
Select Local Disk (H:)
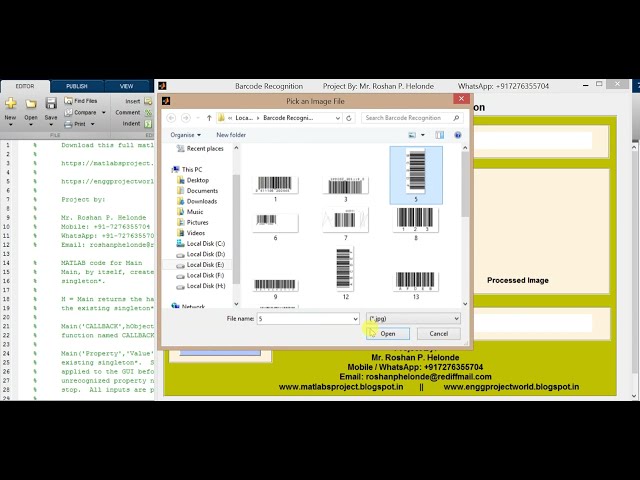pyautogui.click(x=200, y=286)
